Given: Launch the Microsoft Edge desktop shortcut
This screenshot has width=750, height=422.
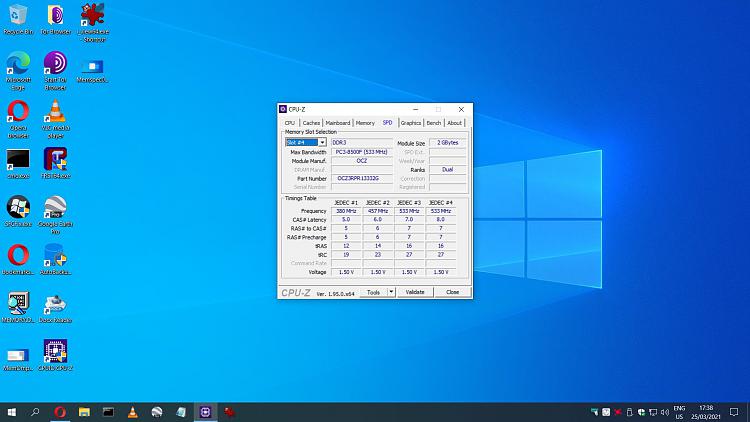Looking at the screenshot, I should [x=18, y=70].
